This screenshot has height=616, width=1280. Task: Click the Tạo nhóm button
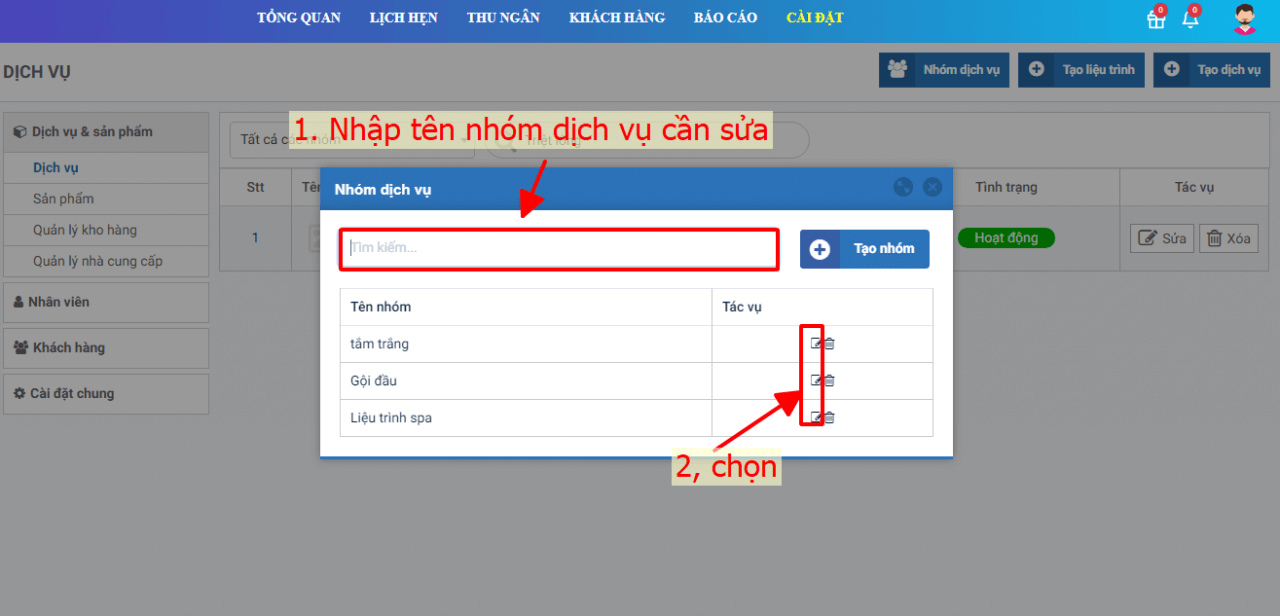pos(864,249)
